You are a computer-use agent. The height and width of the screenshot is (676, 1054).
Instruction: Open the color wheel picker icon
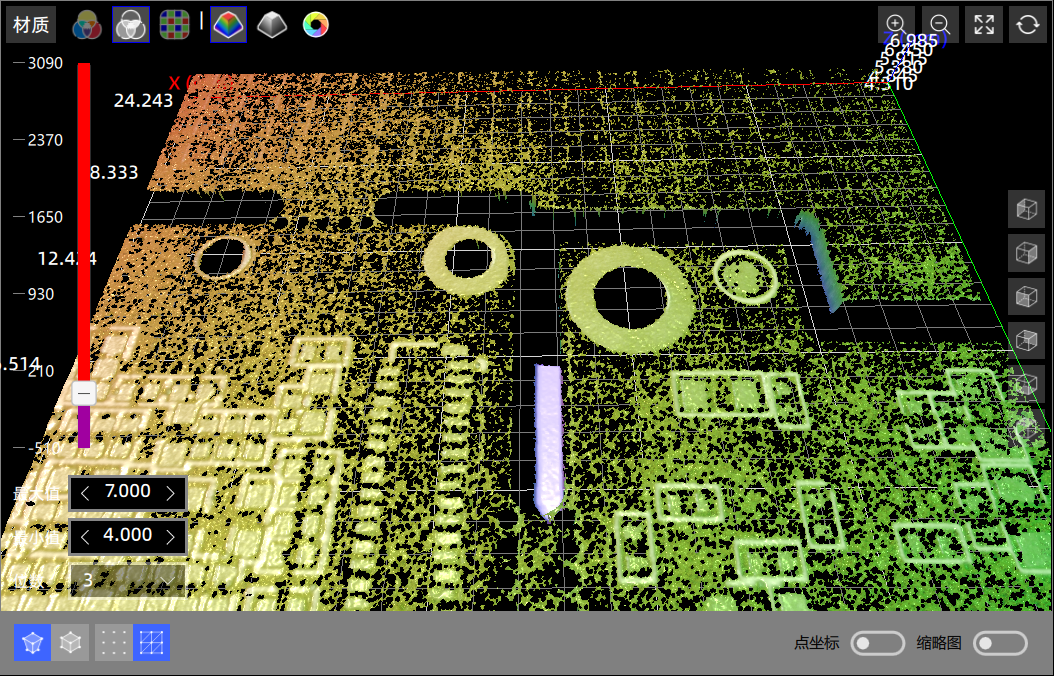pyautogui.click(x=316, y=25)
